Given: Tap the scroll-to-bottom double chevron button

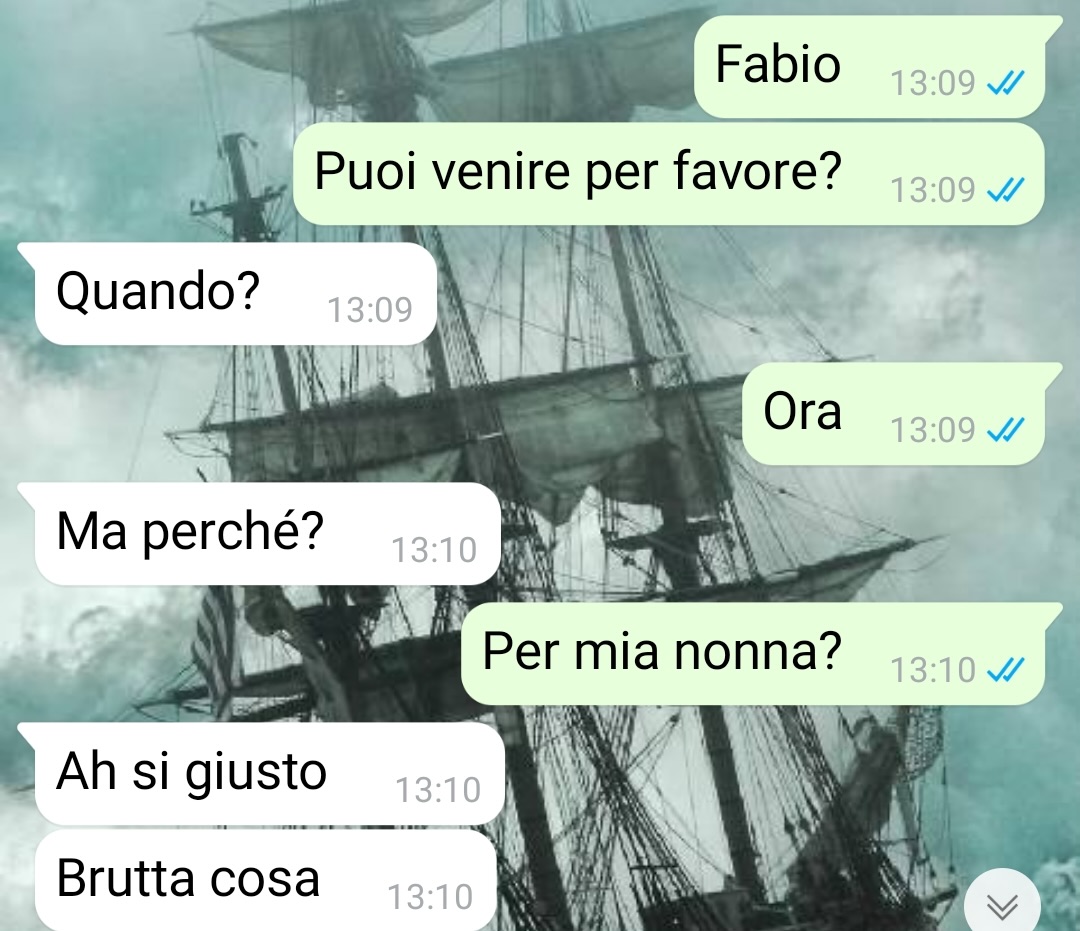Looking at the screenshot, I should click(x=1002, y=906).
